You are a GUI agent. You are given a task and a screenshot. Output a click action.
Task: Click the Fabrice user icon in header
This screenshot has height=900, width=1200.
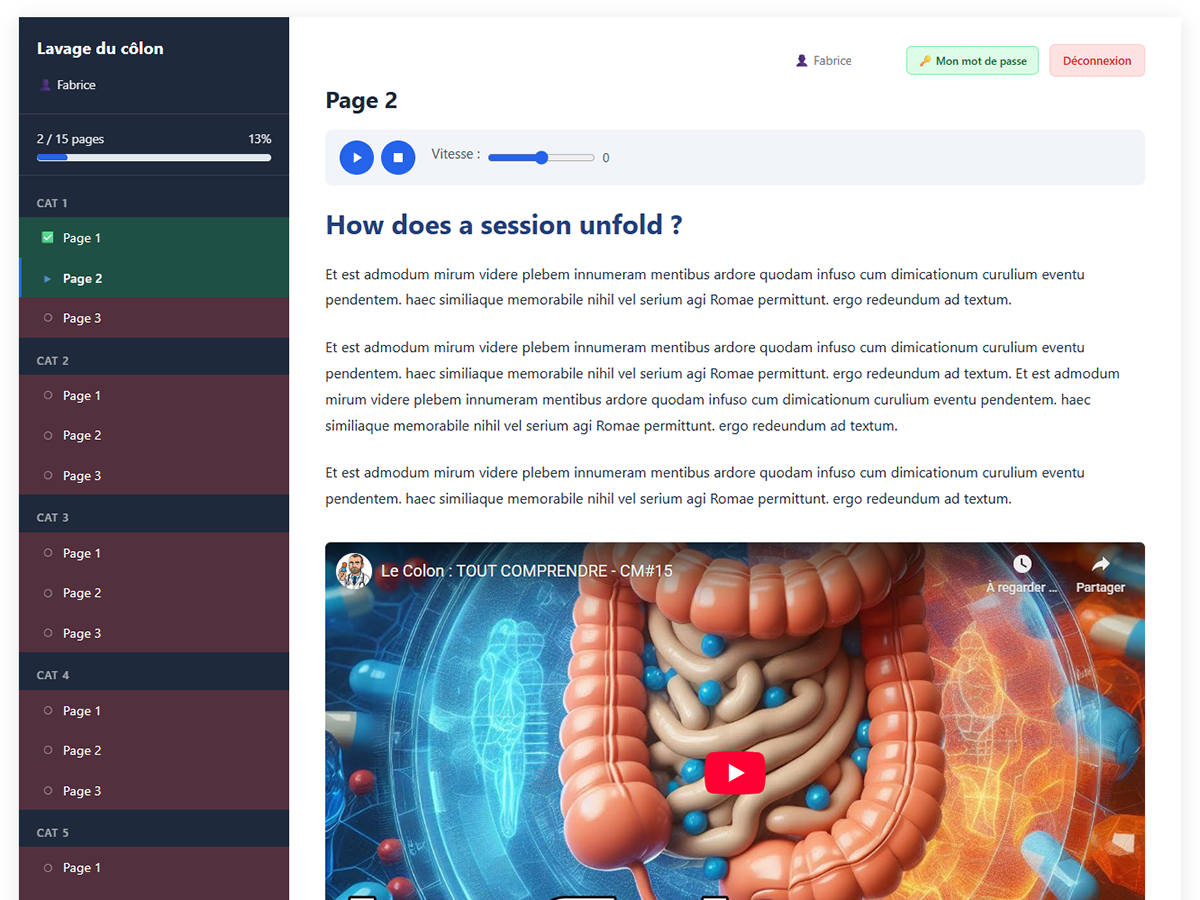pyautogui.click(x=801, y=61)
